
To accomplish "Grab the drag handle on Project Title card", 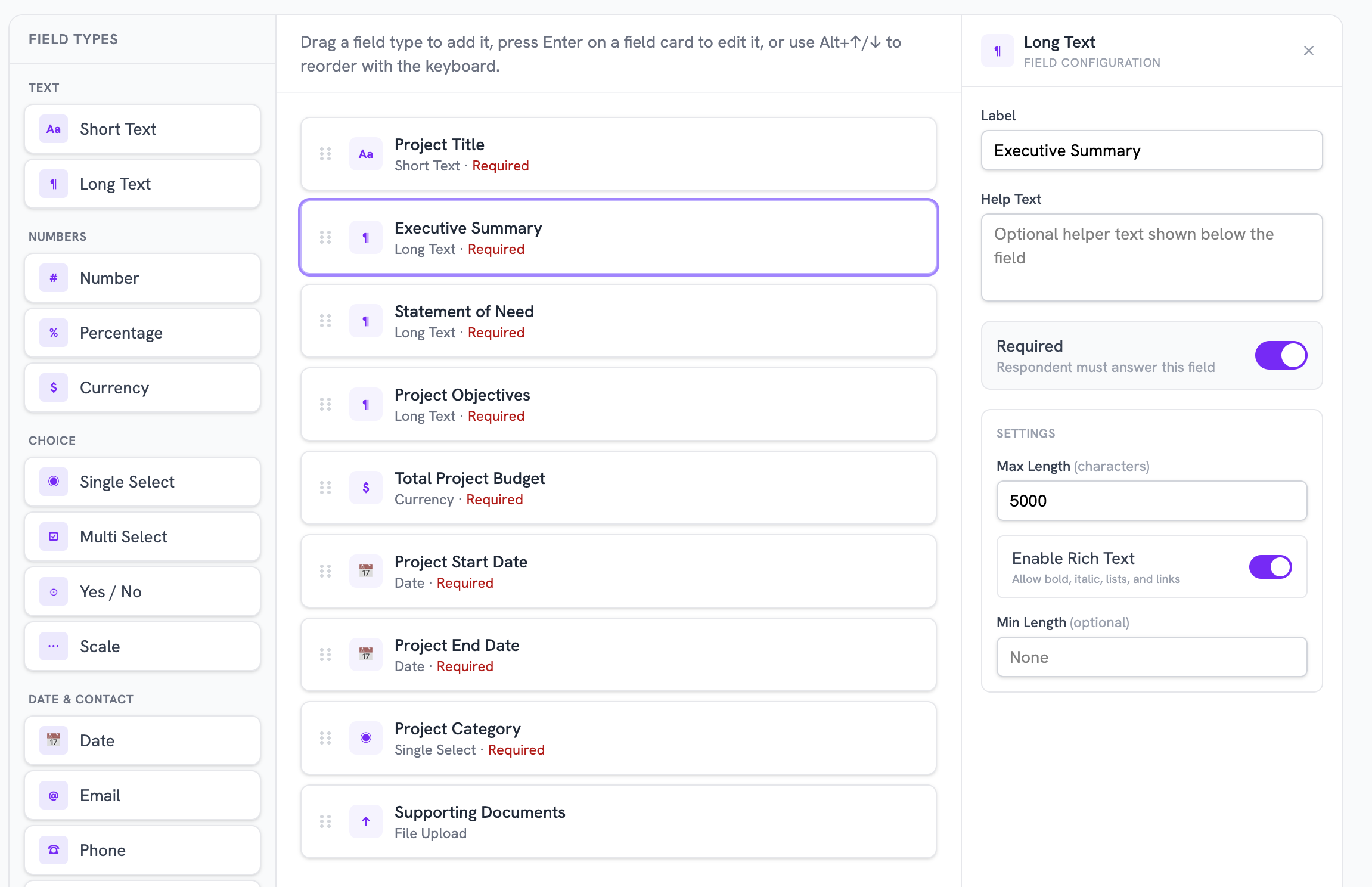I will pos(325,154).
